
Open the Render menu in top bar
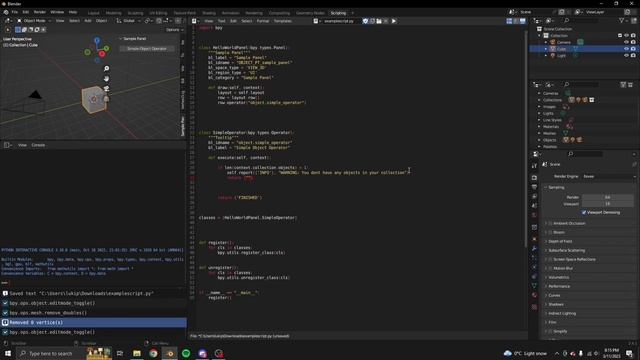pos(40,12)
